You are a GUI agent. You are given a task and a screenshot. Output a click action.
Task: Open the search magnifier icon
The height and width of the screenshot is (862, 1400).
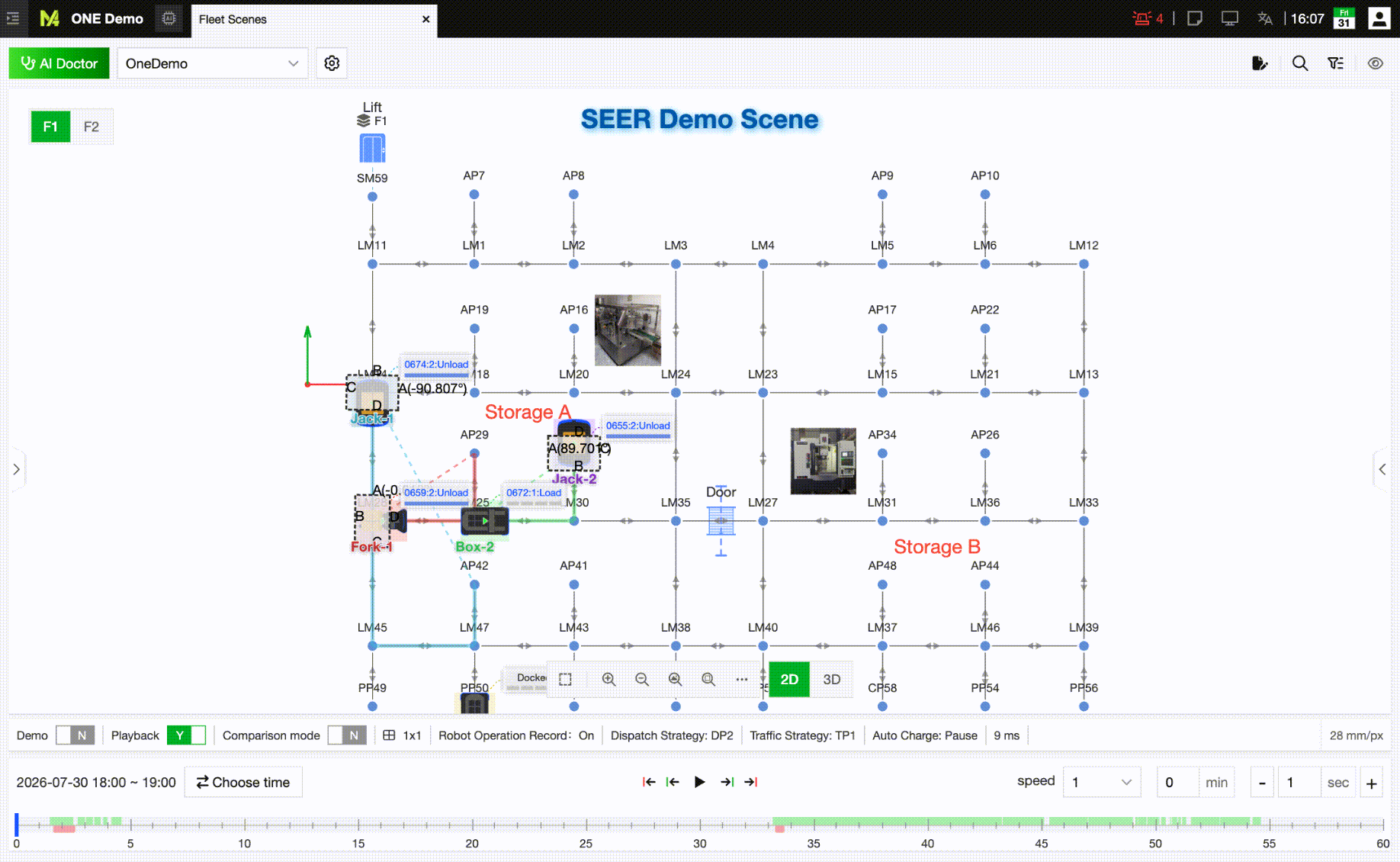(x=1300, y=63)
